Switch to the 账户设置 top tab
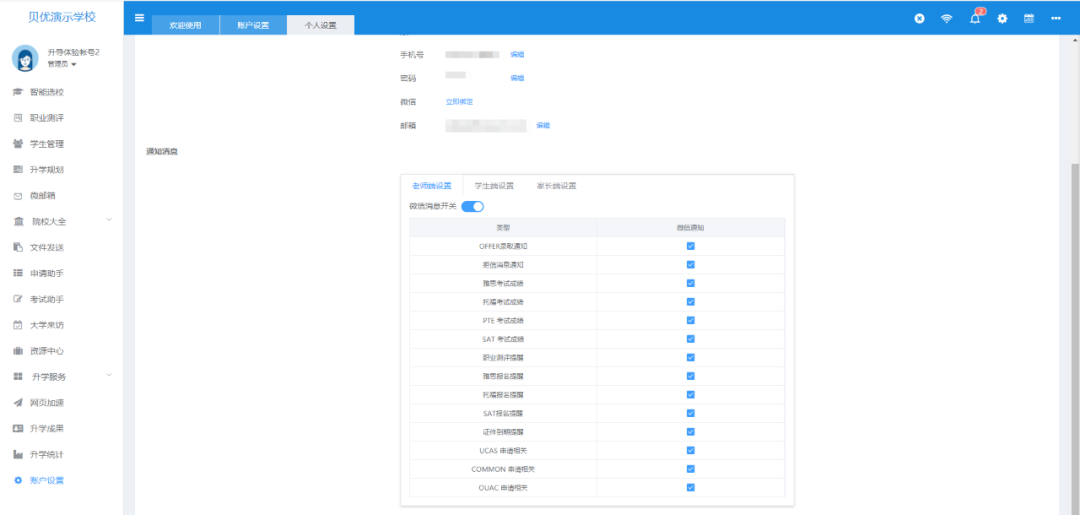This screenshot has width=1080, height=515. pos(252,26)
